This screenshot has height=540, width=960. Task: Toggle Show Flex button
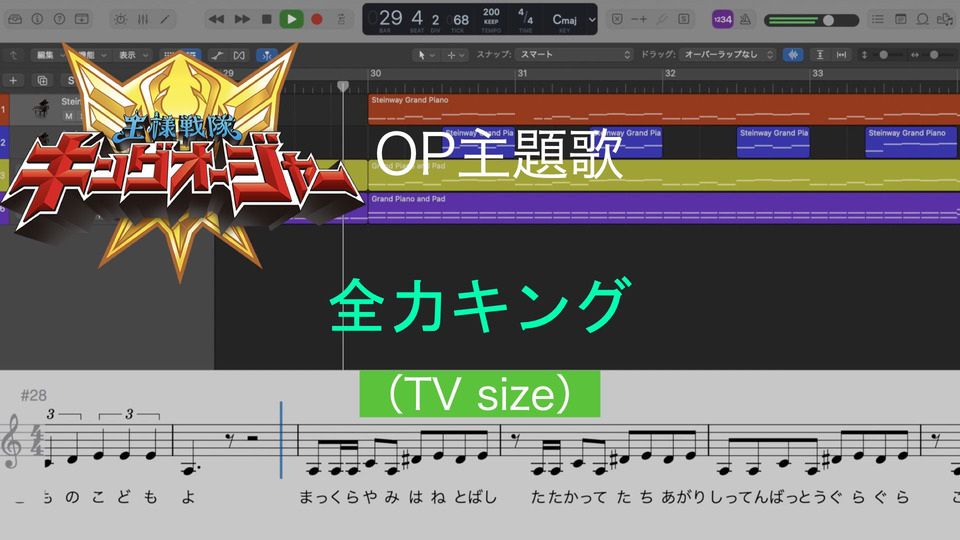239,55
